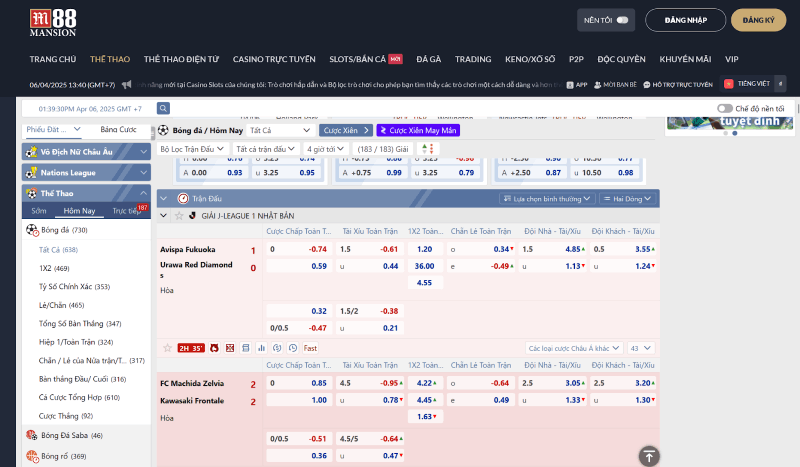Open Các loại cược Châu Á khác dropdown
This screenshot has width=800, height=467.
tap(574, 348)
